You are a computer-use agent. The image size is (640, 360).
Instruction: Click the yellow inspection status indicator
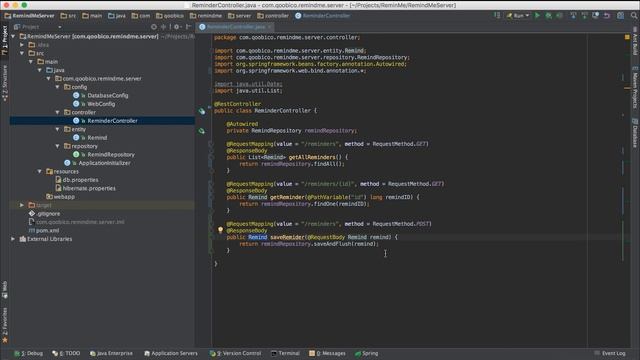coord(627,37)
